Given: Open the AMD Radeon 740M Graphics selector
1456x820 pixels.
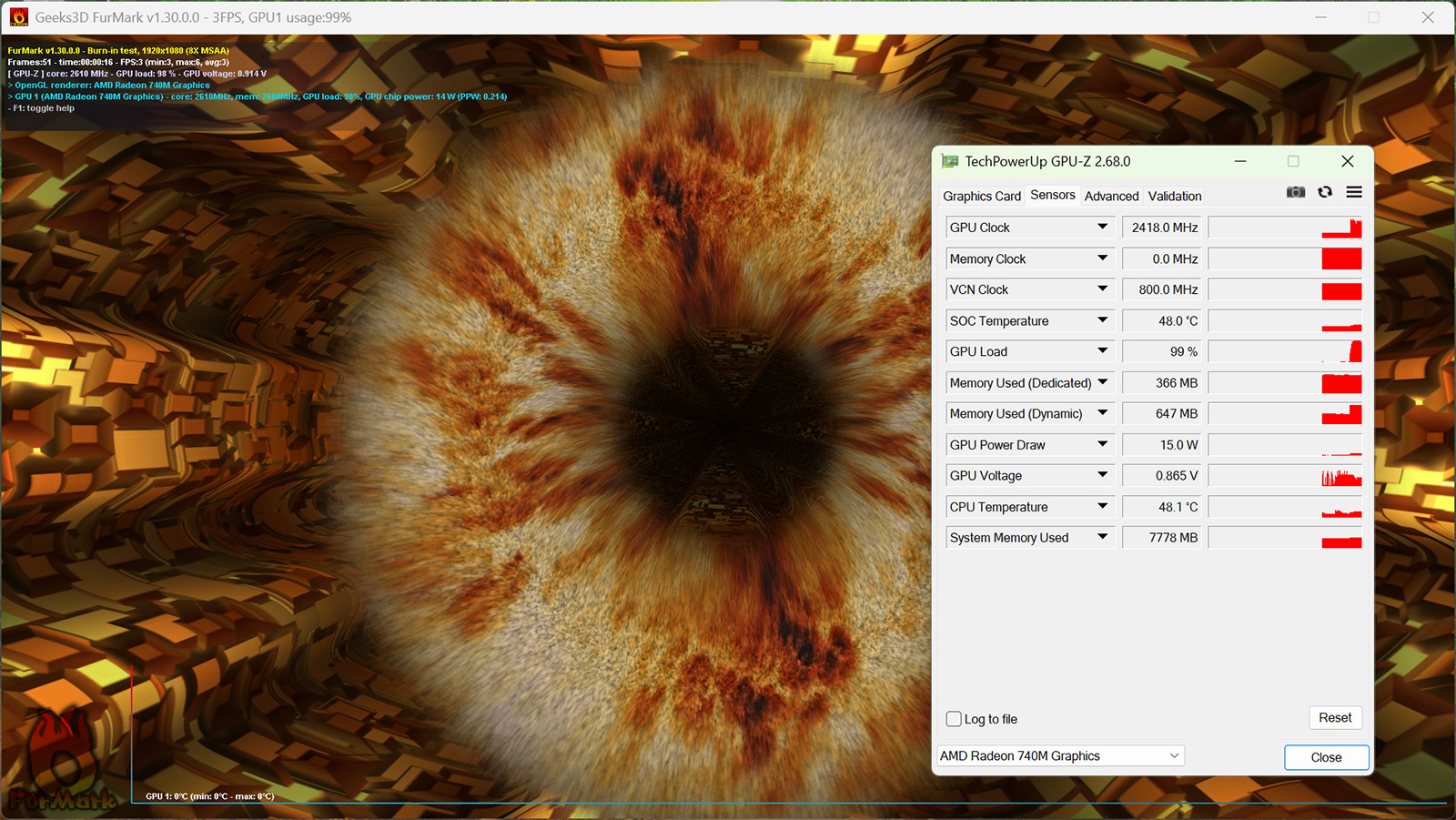Looking at the screenshot, I should click(x=1060, y=756).
